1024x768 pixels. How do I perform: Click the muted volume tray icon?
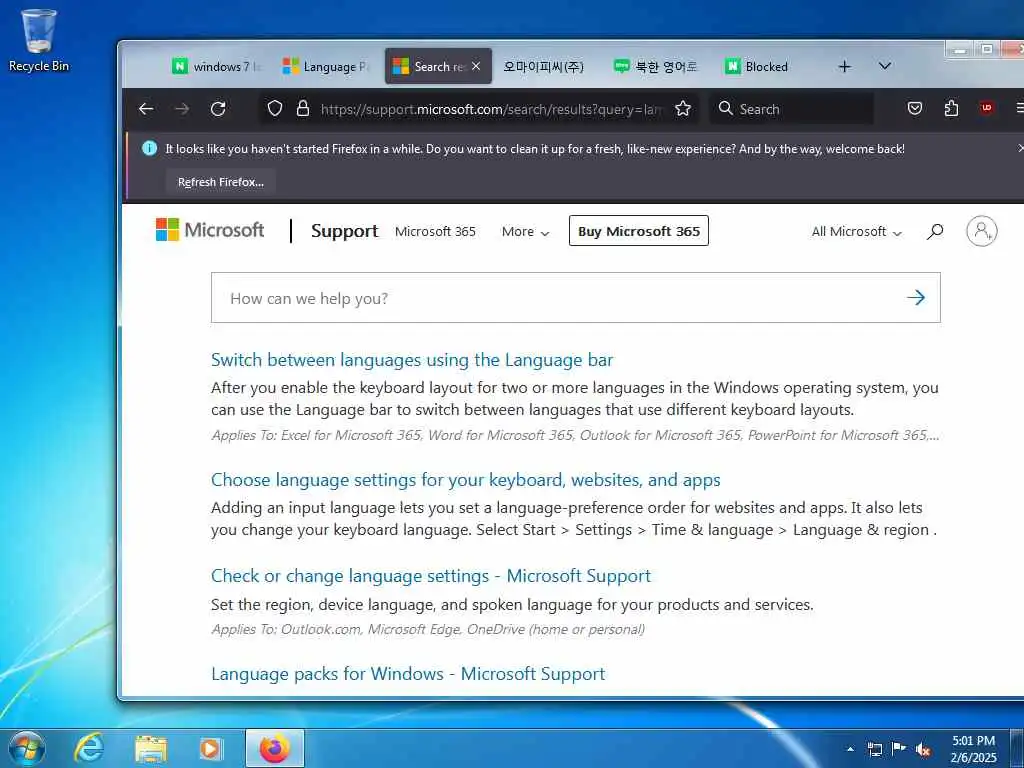[x=923, y=750]
